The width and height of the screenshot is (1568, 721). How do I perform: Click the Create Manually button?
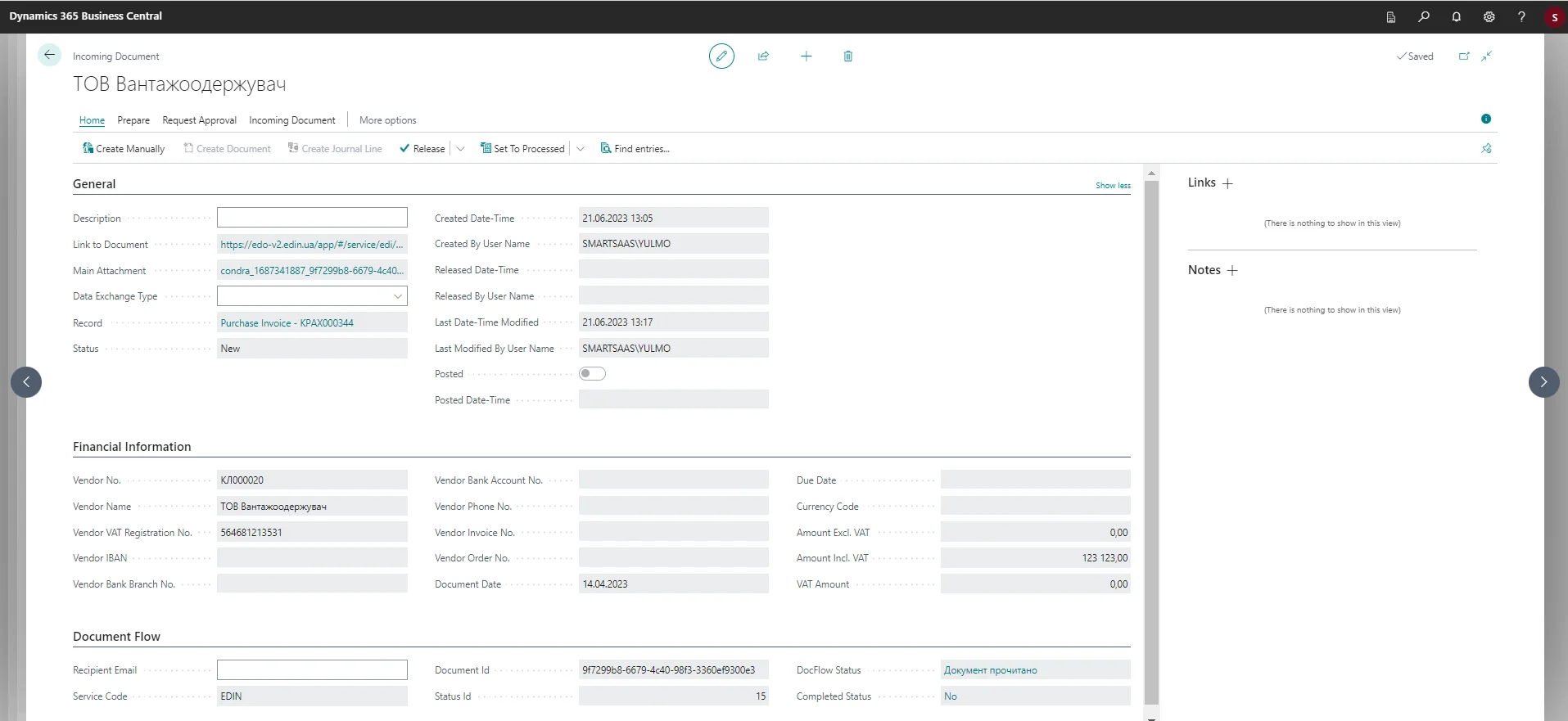click(x=124, y=149)
